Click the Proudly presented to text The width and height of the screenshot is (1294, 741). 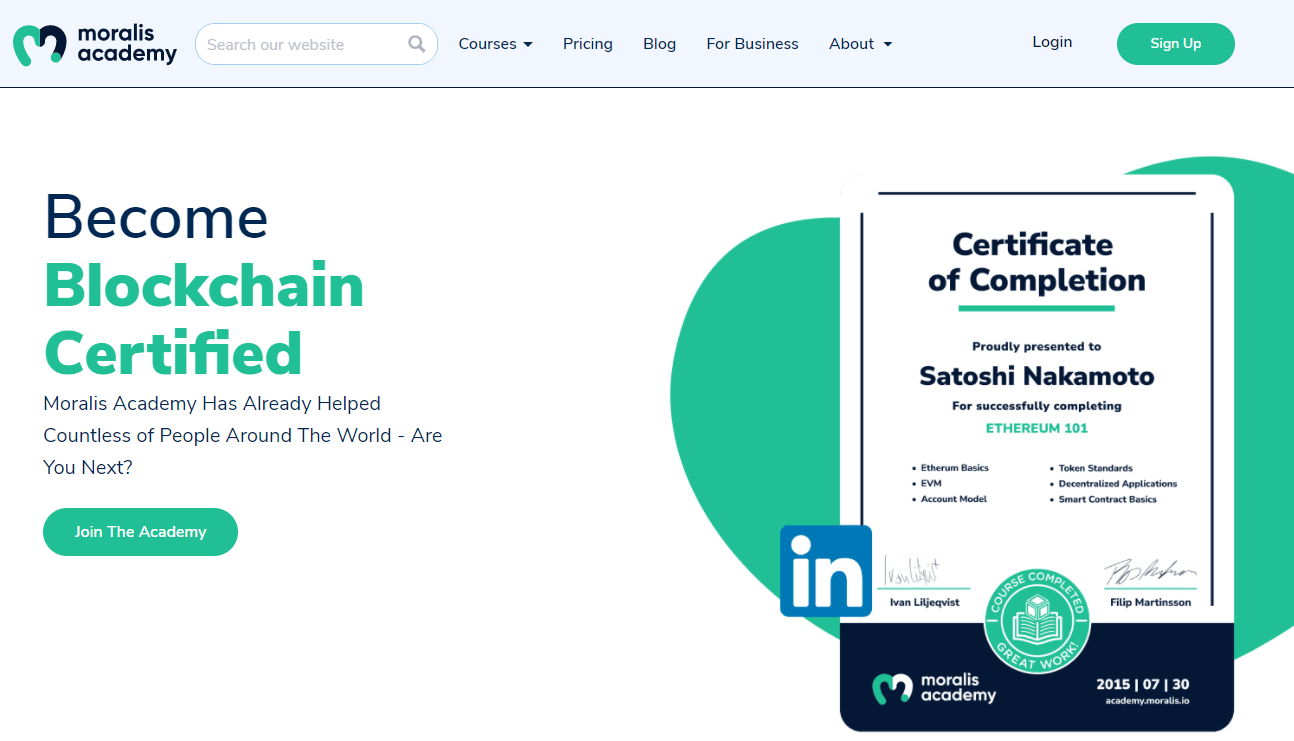click(x=1037, y=347)
